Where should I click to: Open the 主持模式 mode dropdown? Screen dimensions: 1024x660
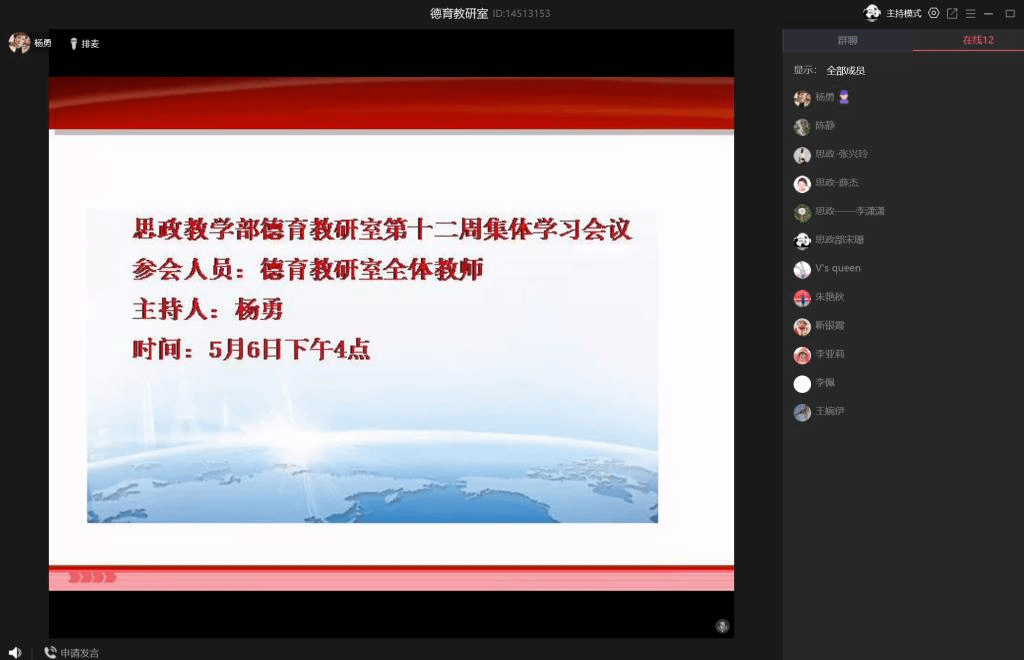(903, 13)
